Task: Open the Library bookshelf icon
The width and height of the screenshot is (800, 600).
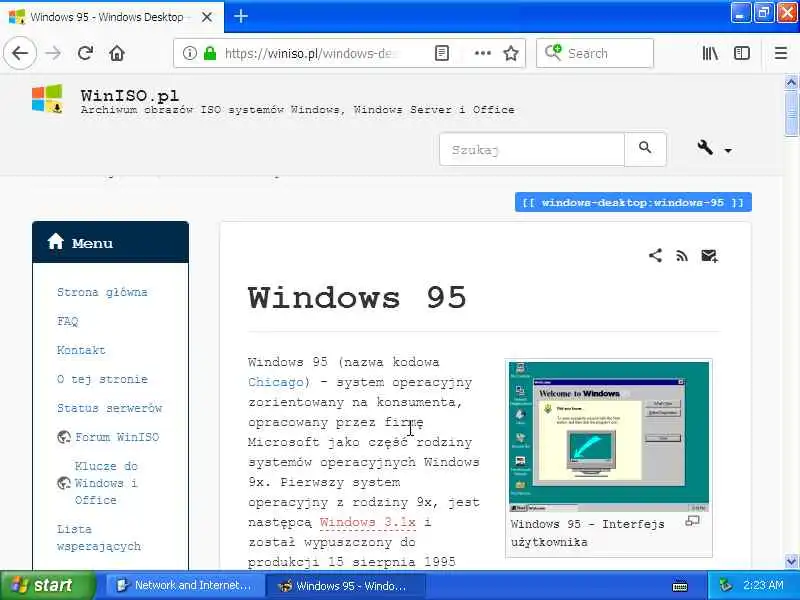Action: coord(710,53)
